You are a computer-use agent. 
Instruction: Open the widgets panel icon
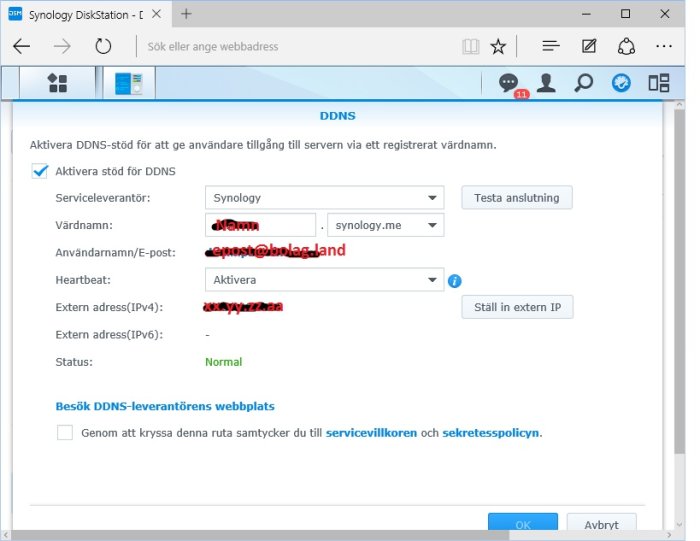coord(658,83)
